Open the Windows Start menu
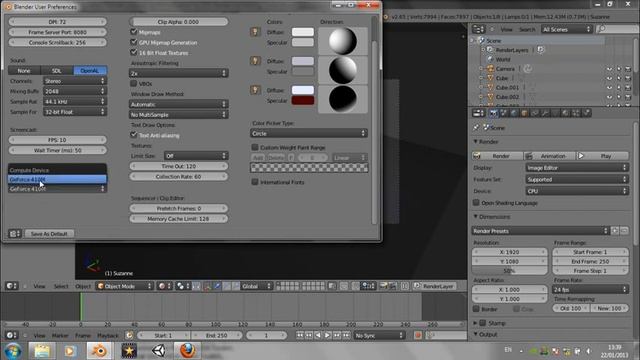Screen dimensions: 640x360 click(13, 351)
